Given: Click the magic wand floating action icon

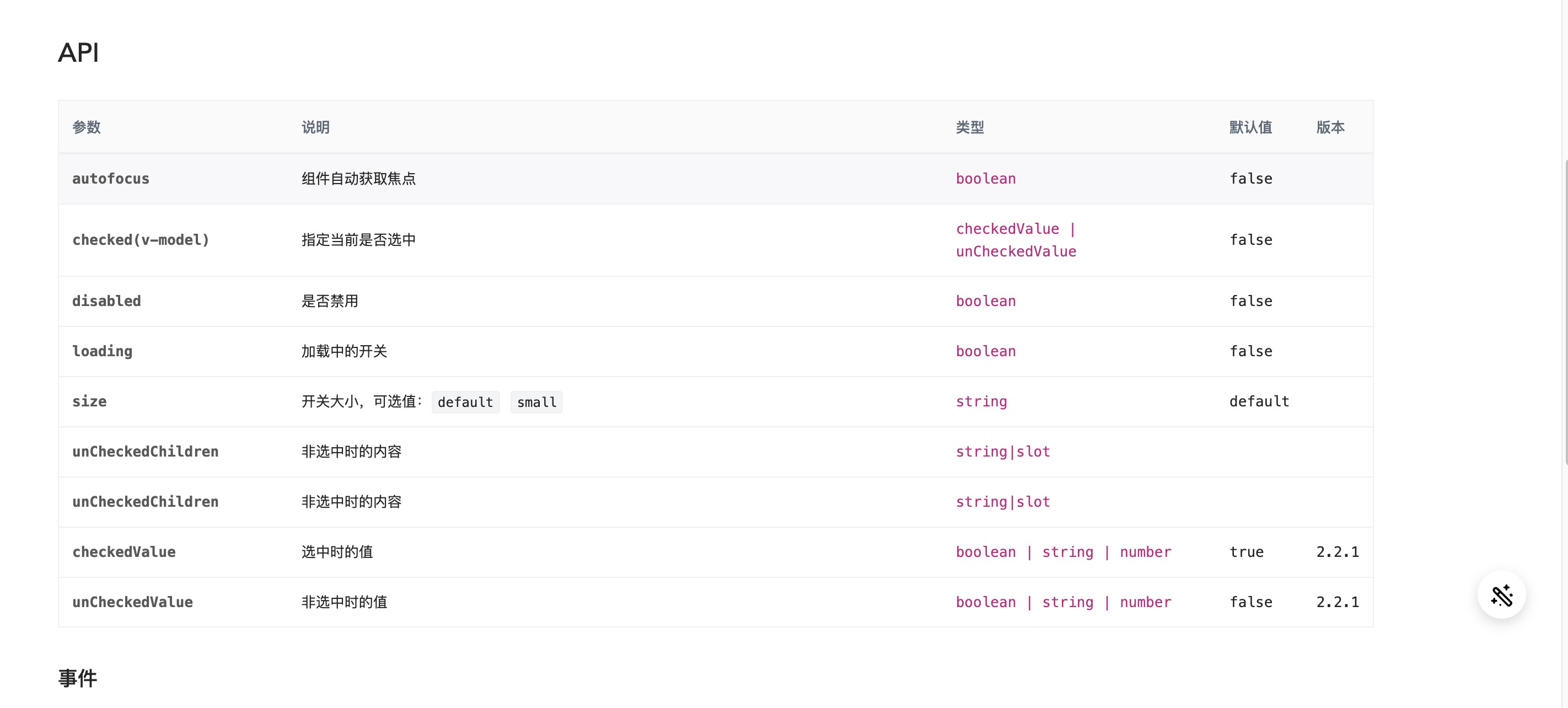Looking at the screenshot, I should tap(1501, 595).
